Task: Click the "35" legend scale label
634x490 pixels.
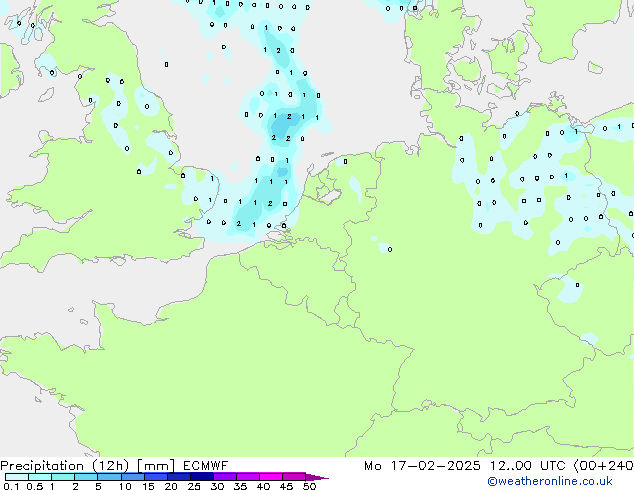Action: (240, 486)
